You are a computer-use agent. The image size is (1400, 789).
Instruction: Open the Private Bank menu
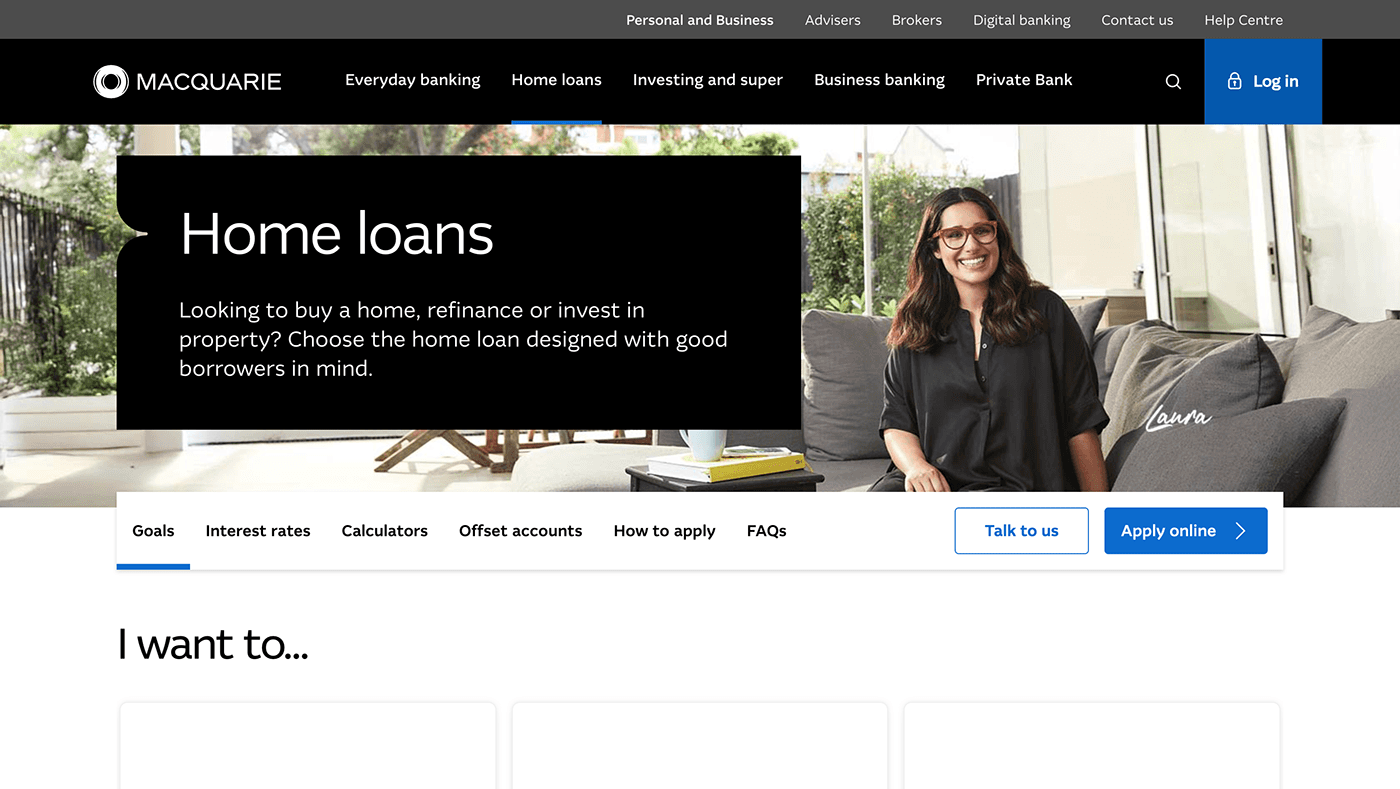(1024, 80)
